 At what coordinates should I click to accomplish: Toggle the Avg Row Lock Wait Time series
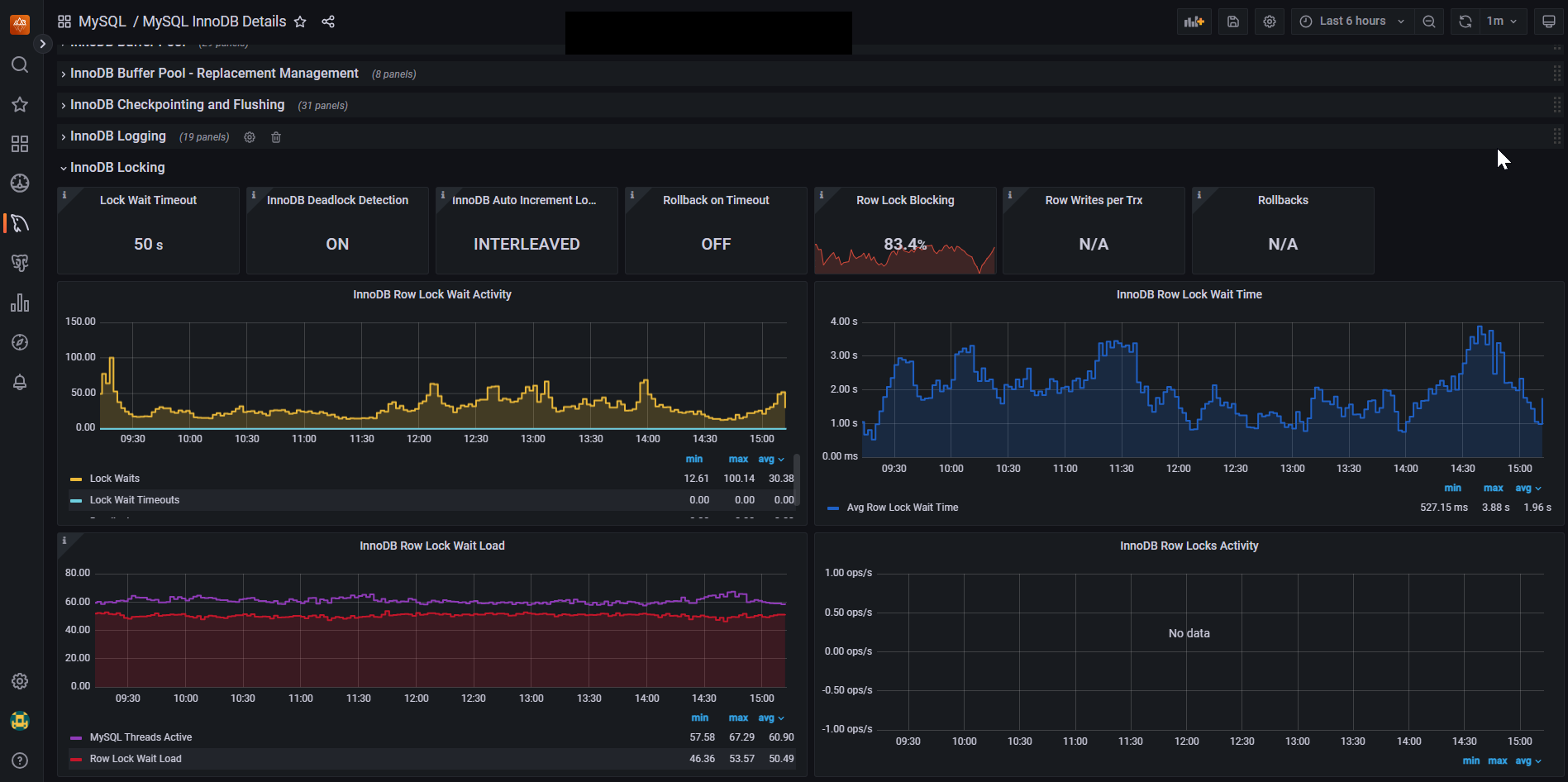pyautogui.click(x=903, y=508)
